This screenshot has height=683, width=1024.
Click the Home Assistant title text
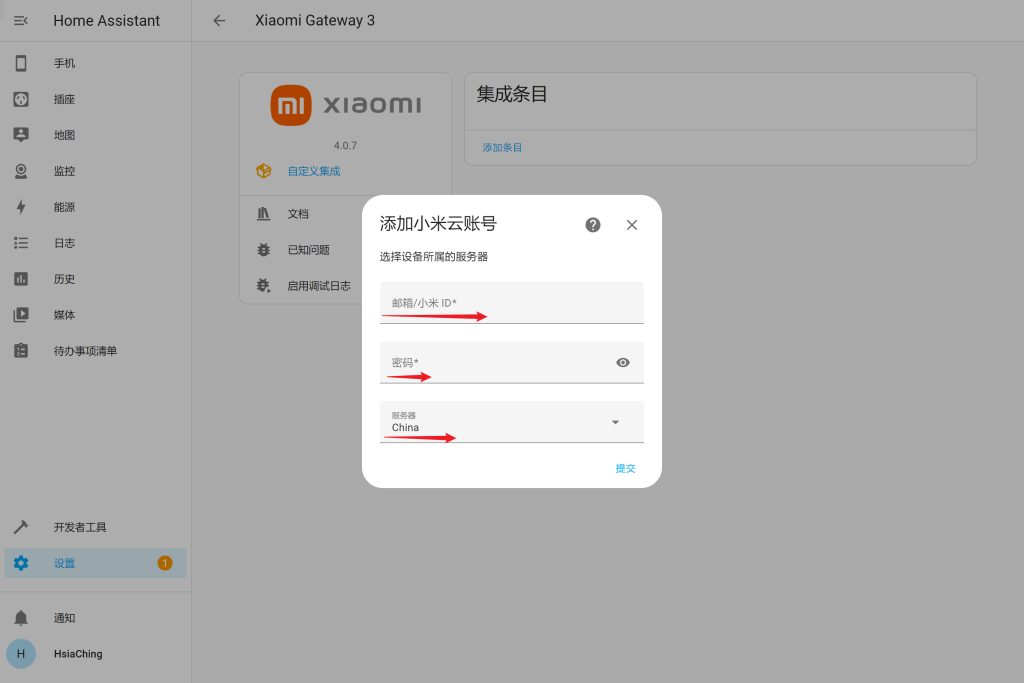pos(106,21)
